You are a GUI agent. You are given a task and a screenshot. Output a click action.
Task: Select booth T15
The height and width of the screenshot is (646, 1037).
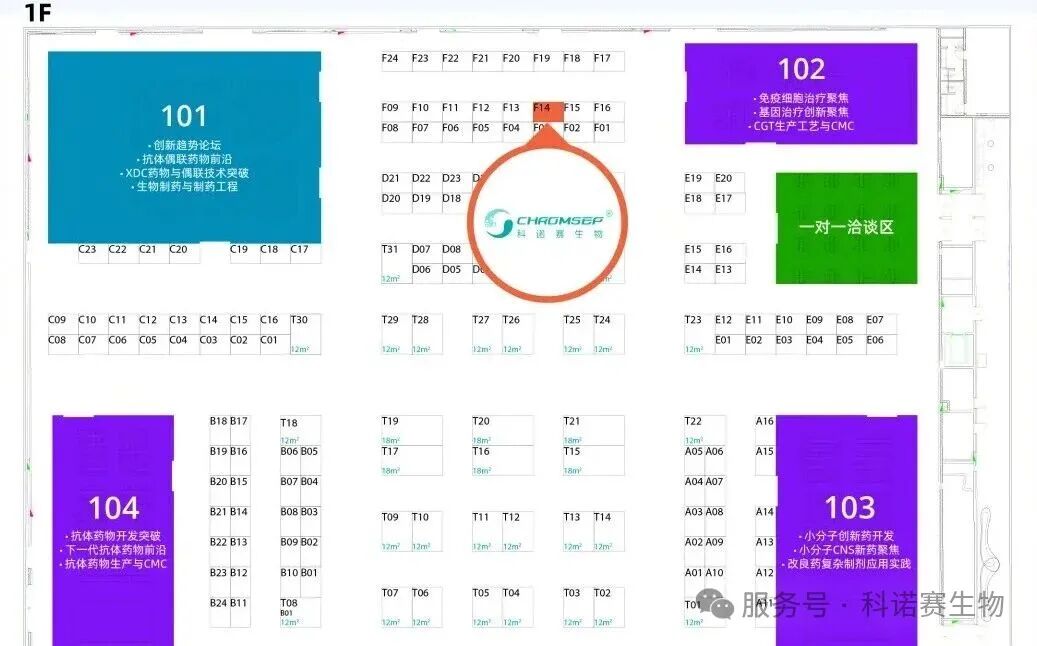pos(594,461)
